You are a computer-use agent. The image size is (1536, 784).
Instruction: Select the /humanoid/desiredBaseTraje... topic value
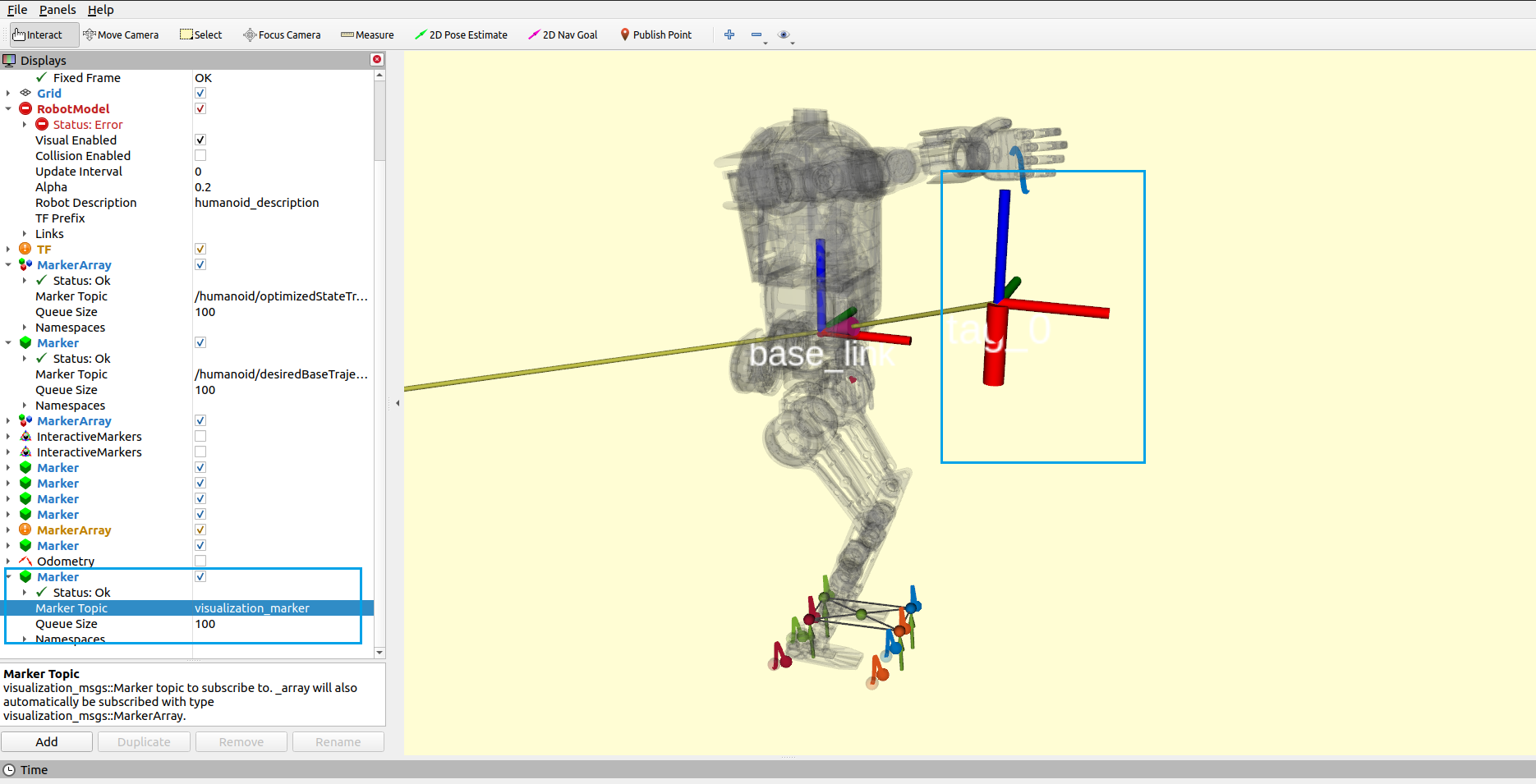[283, 374]
